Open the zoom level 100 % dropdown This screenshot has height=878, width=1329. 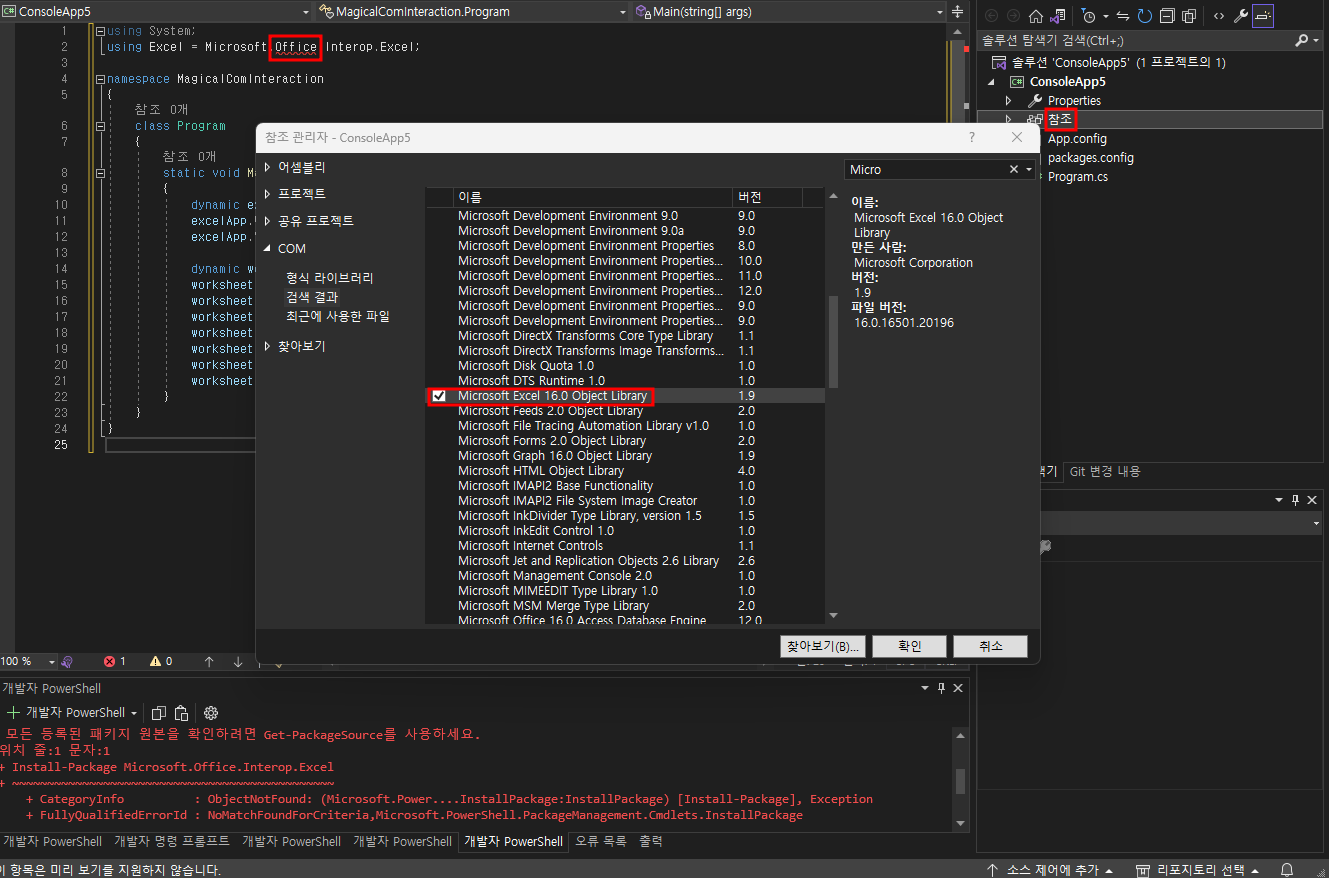[x=51, y=662]
